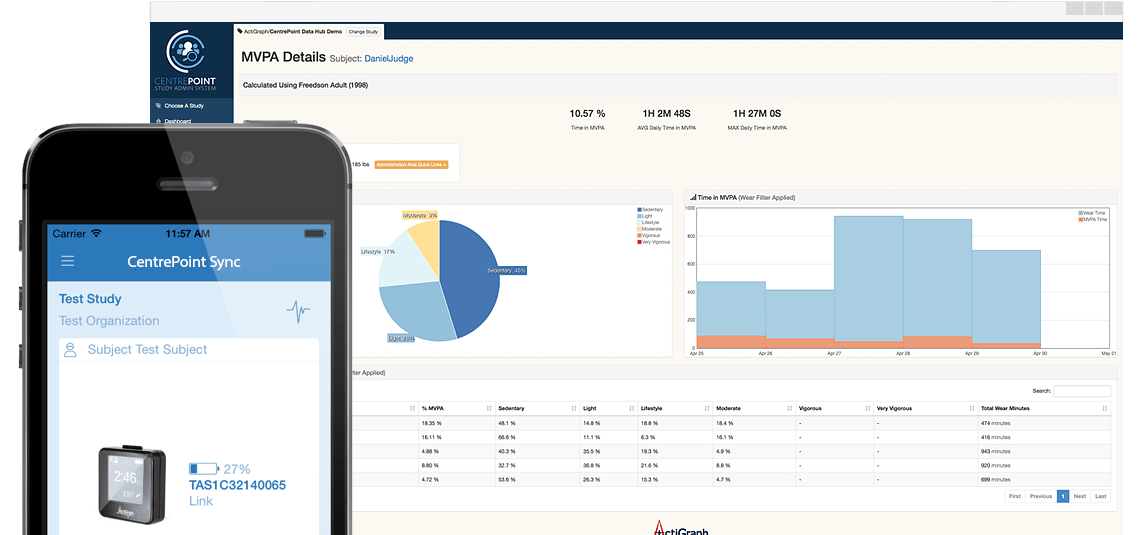The width and height of the screenshot is (1140, 535).
Task: Tap the Test Study title on phone
Action: click(90, 299)
